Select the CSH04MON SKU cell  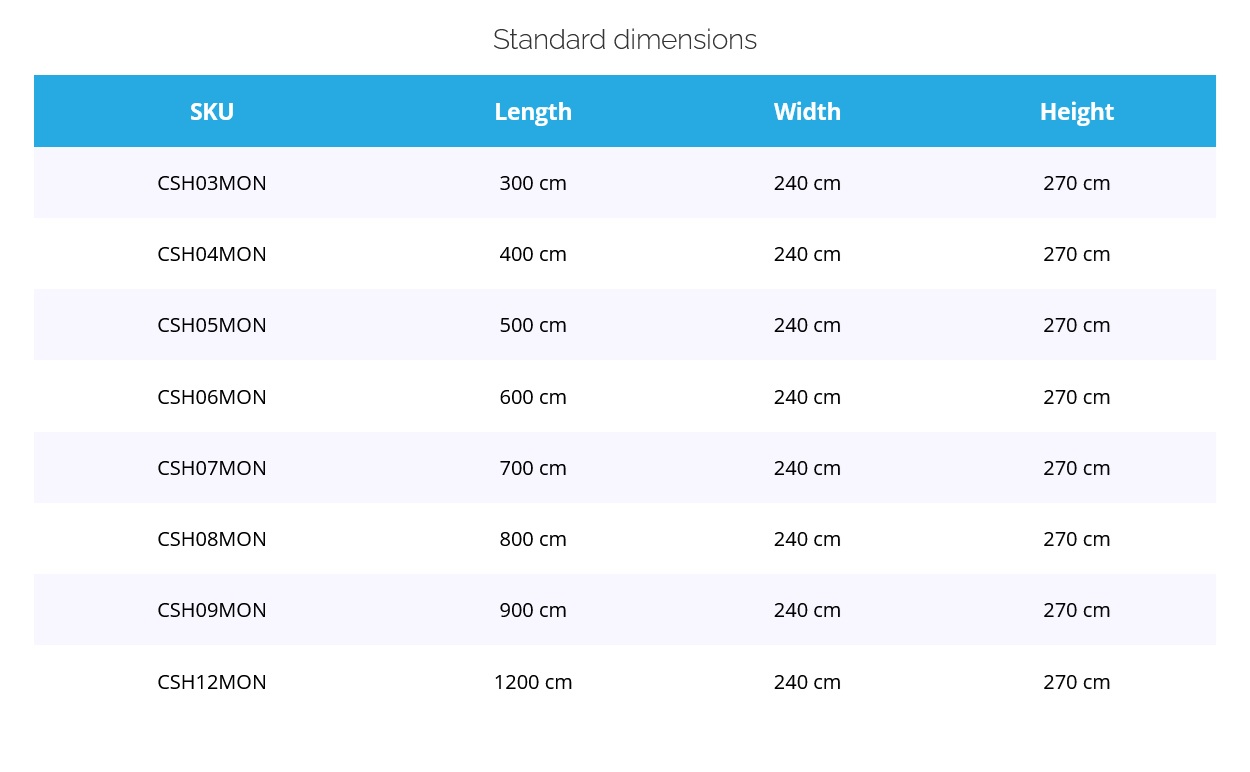pos(212,254)
